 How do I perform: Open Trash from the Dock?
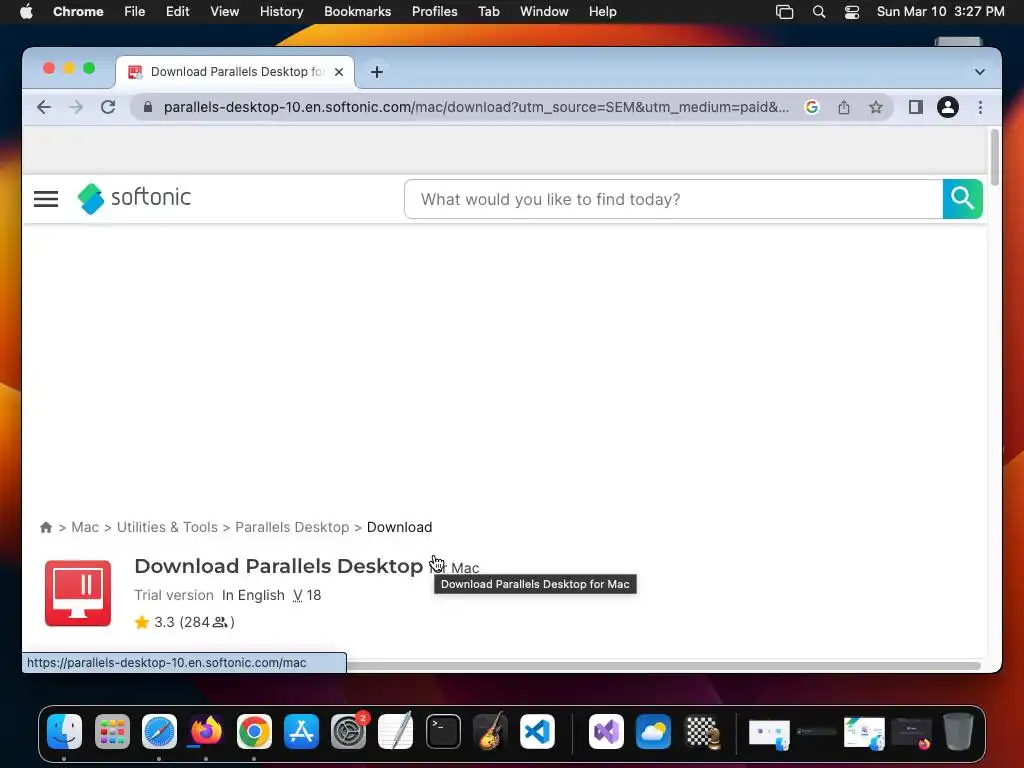[958, 731]
